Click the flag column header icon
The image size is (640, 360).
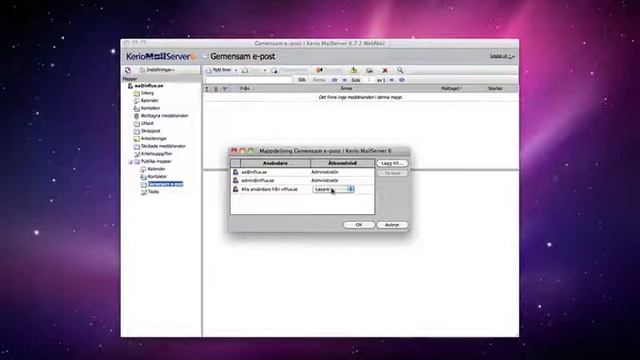(x=225, y=89)
